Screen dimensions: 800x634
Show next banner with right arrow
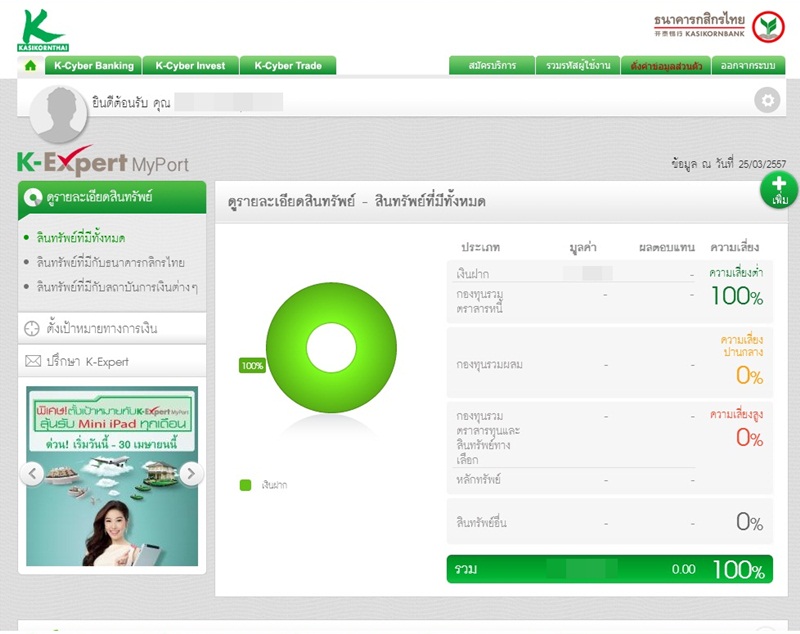191,474
